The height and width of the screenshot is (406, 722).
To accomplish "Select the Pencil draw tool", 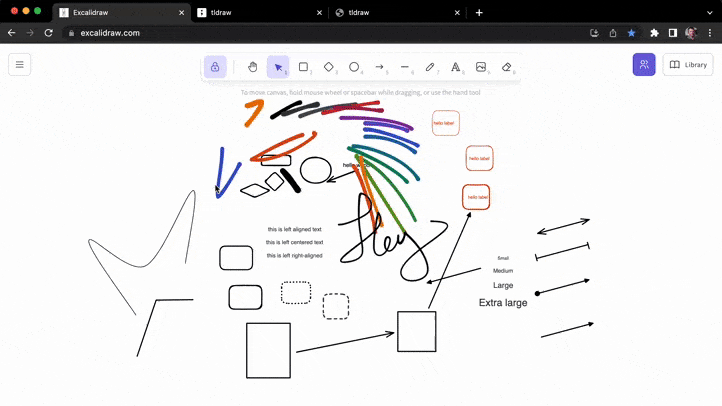I will click(x=430, y=67).
